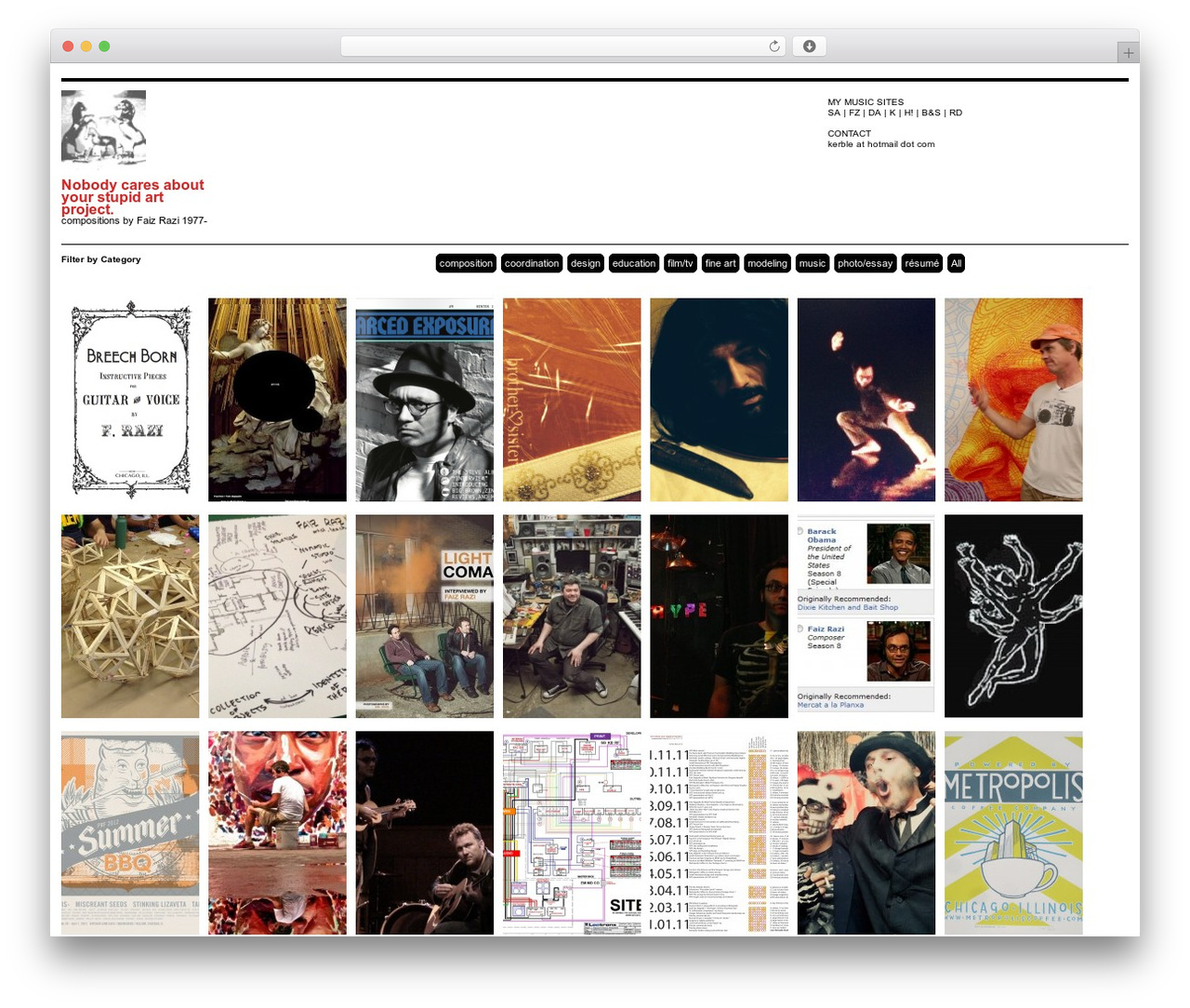Image resolution: width=1190 pixels, height=1008 pixels.
Task: View the man seated in recording studio thumbnail
Action: point(572,617)
